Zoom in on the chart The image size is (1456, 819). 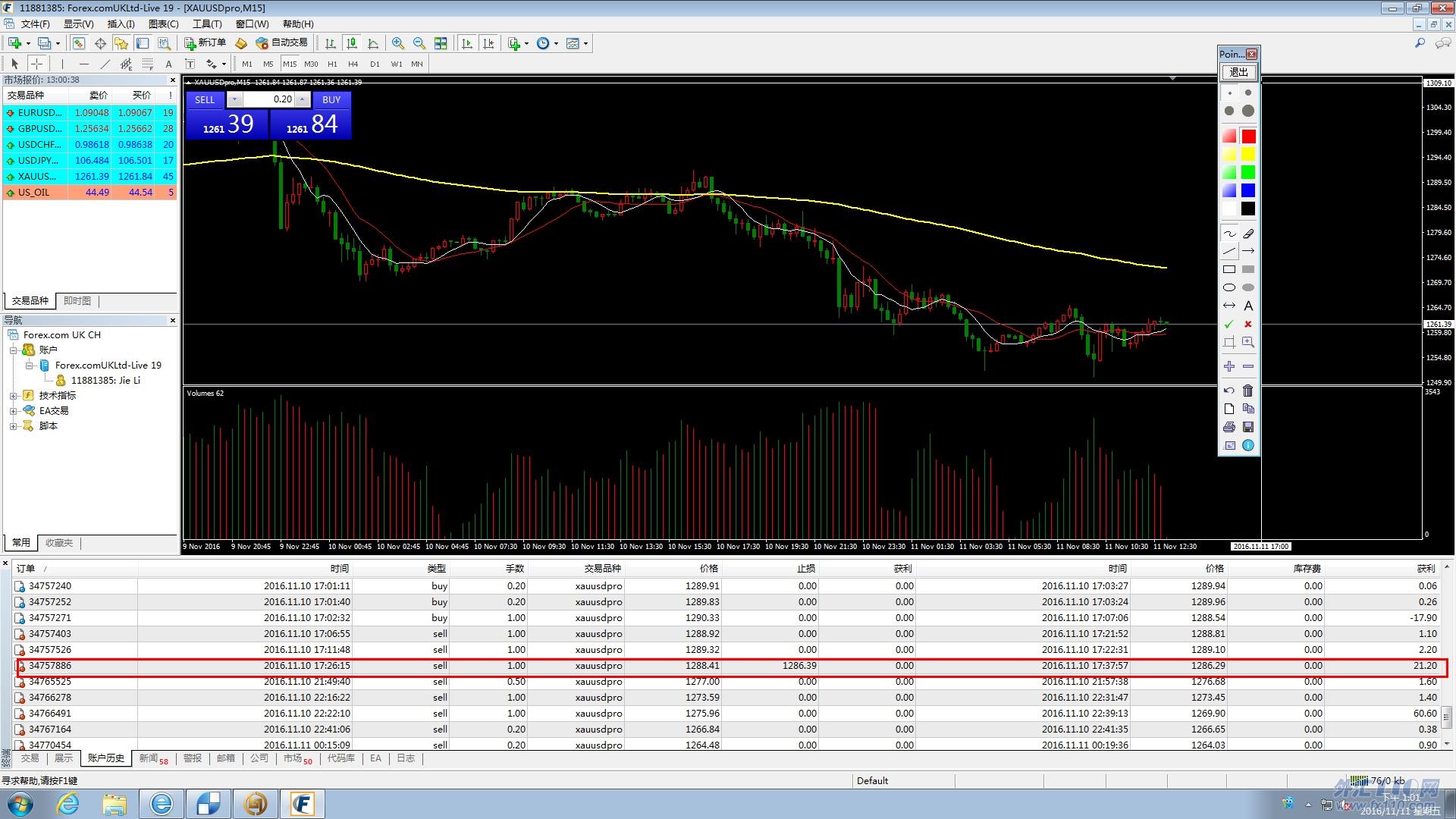[x=397, y=43]
